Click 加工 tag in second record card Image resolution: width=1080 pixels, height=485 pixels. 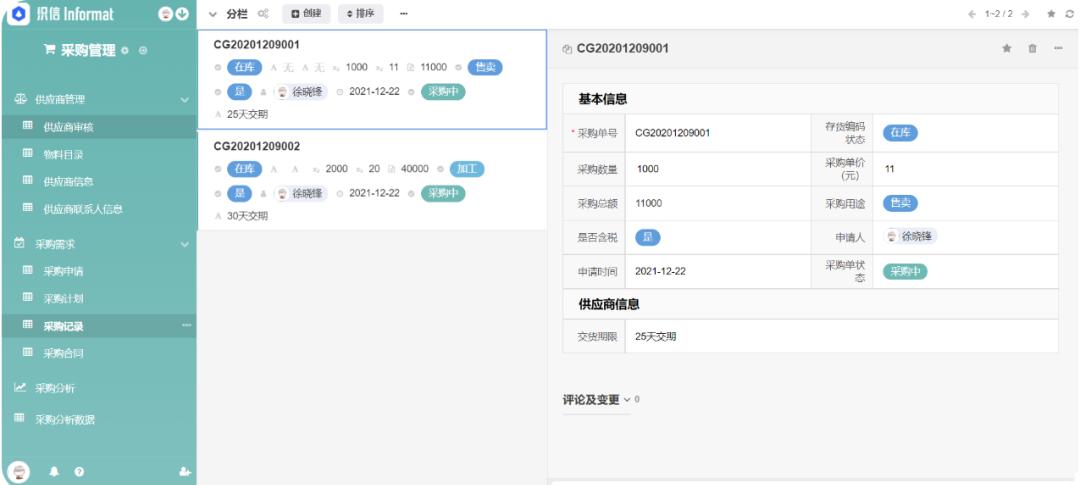pyautogui.click(x=467, y=169)
